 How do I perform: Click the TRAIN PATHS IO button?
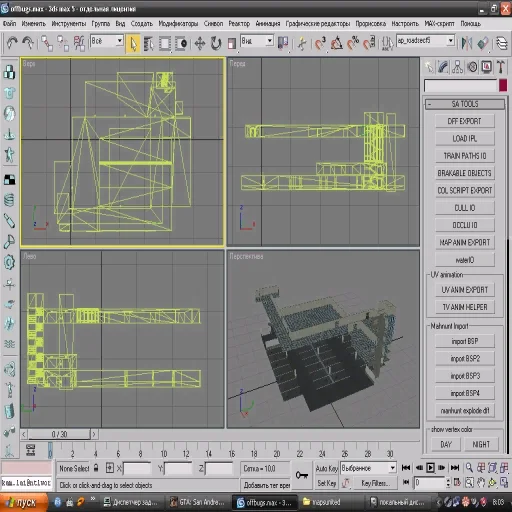coord(465,156)
